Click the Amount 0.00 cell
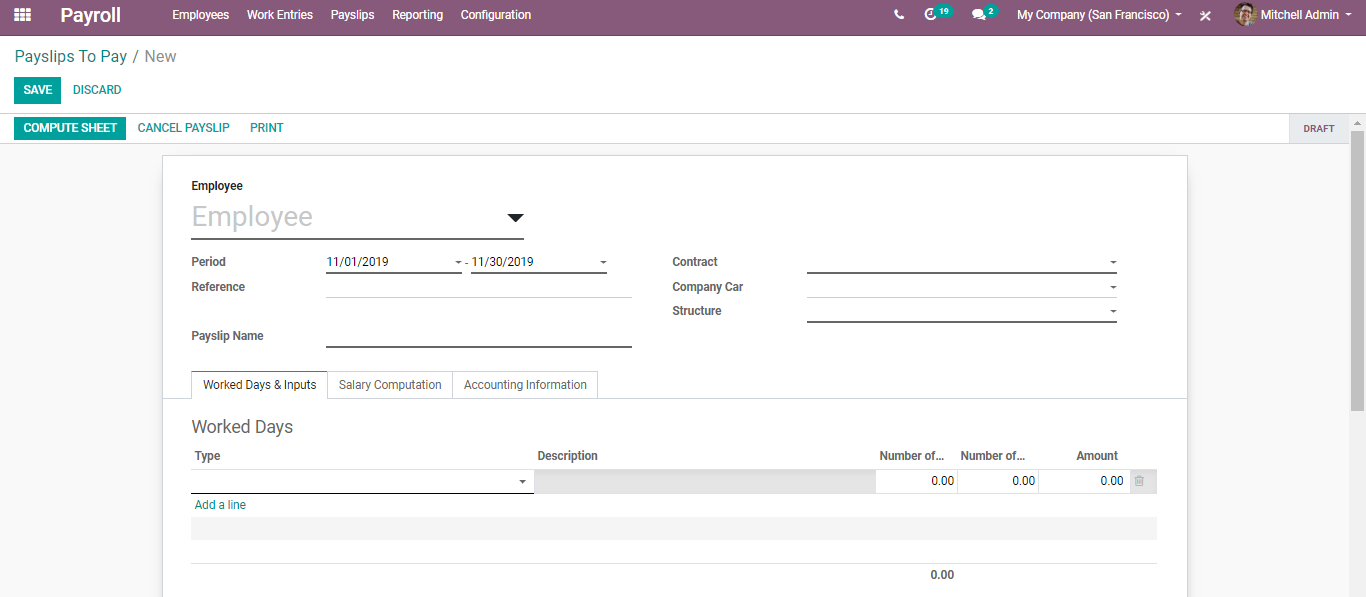This screenshot has height=597, width=1366. (1084, 481)
